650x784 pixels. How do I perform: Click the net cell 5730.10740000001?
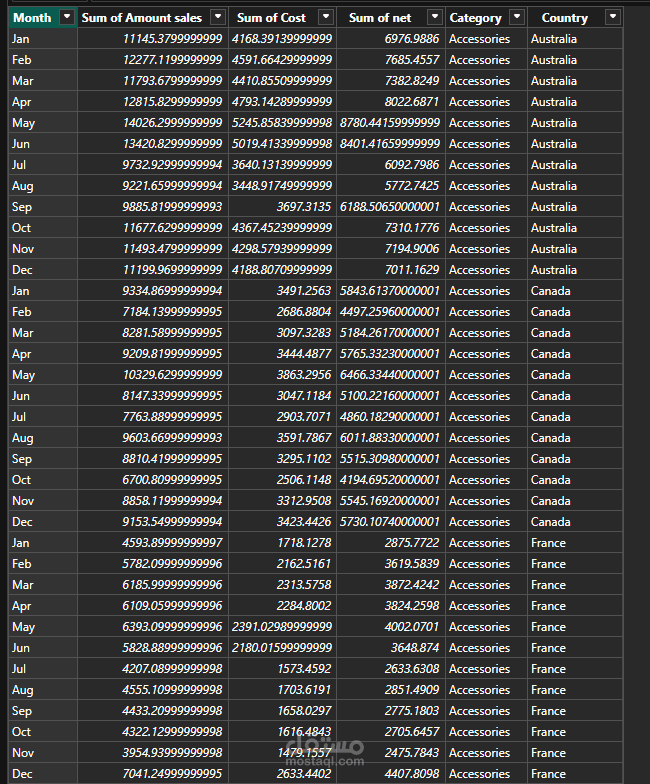(x=391, y=522)
